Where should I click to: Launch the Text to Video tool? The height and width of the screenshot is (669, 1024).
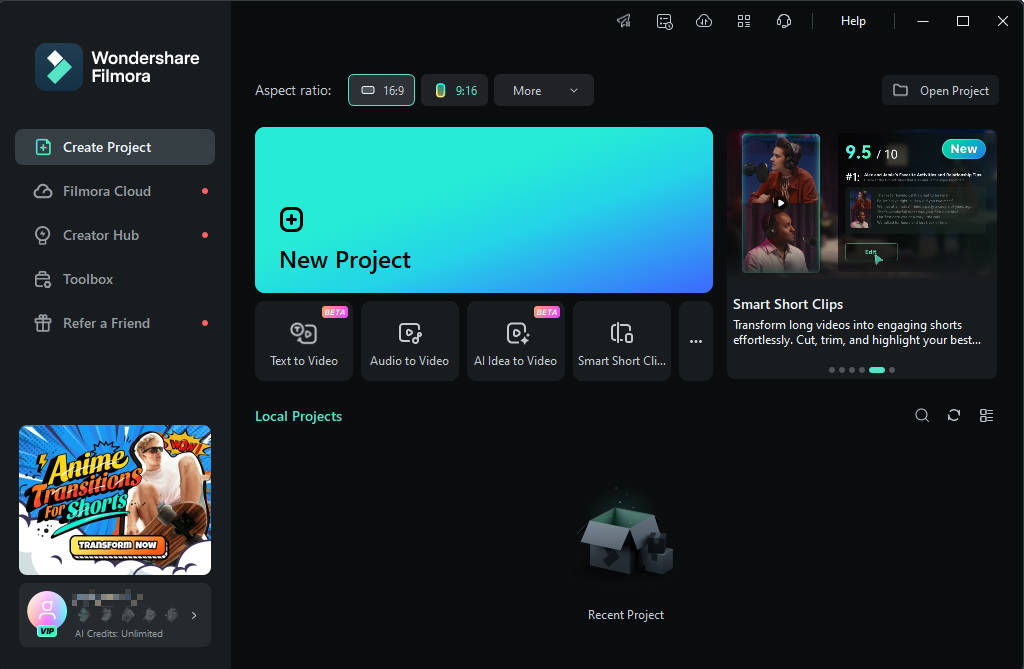pos(304,340)
